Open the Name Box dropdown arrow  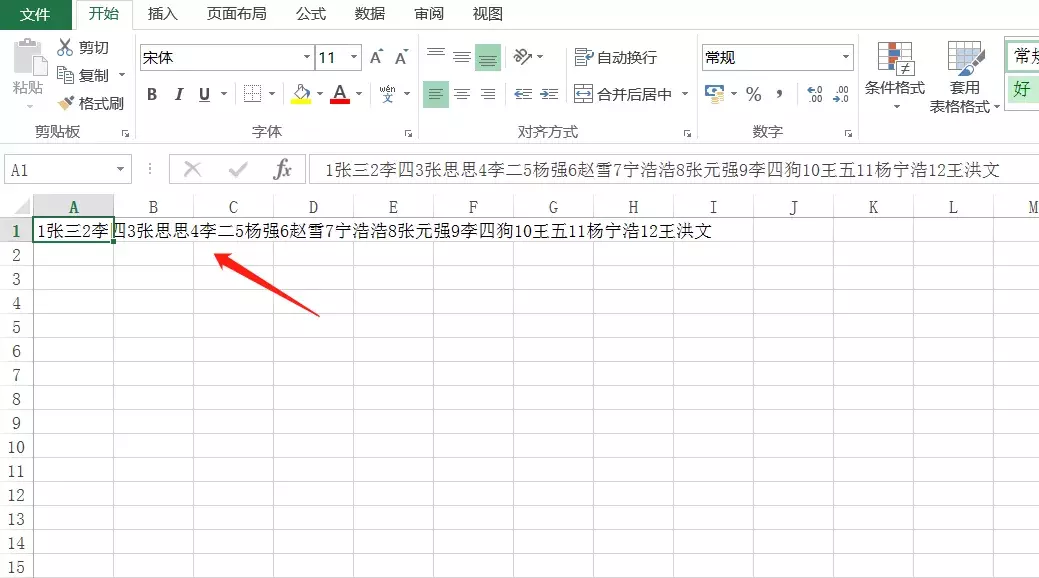[121, 170]
